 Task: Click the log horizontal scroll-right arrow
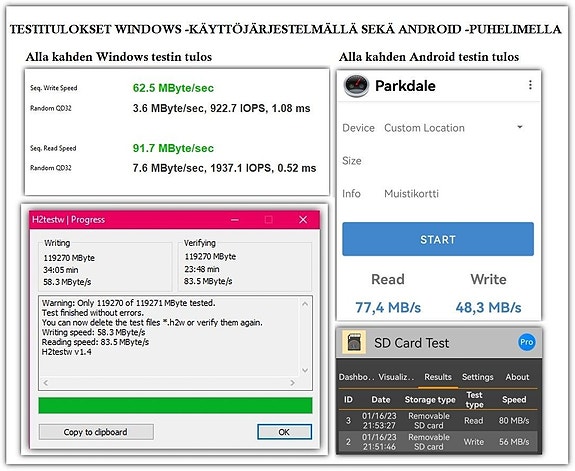292,383
